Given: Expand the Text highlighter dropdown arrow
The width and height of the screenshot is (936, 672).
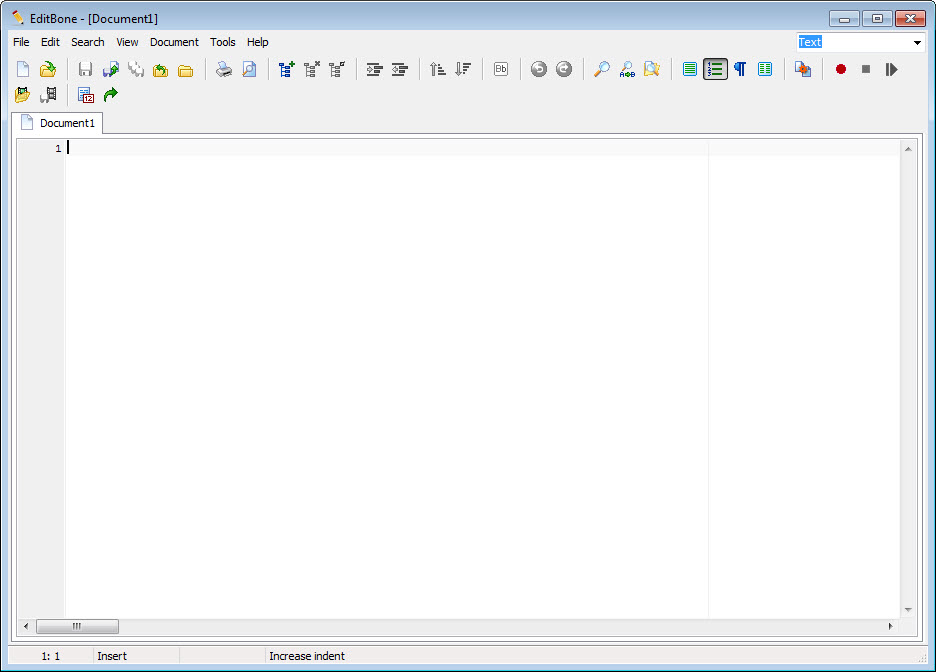Looking at the screenshot, I should (x=917, y=43).
